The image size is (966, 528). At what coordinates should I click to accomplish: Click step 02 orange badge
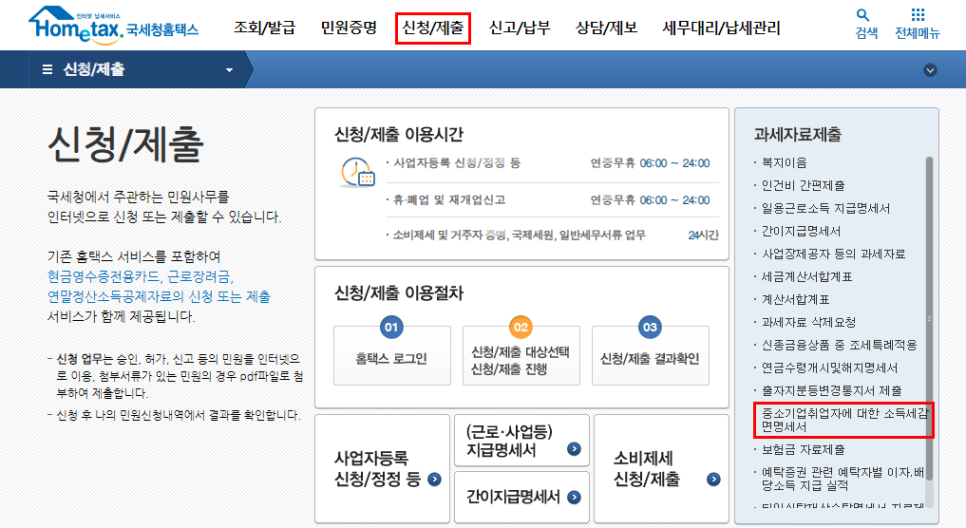click(x=521, y=327)
